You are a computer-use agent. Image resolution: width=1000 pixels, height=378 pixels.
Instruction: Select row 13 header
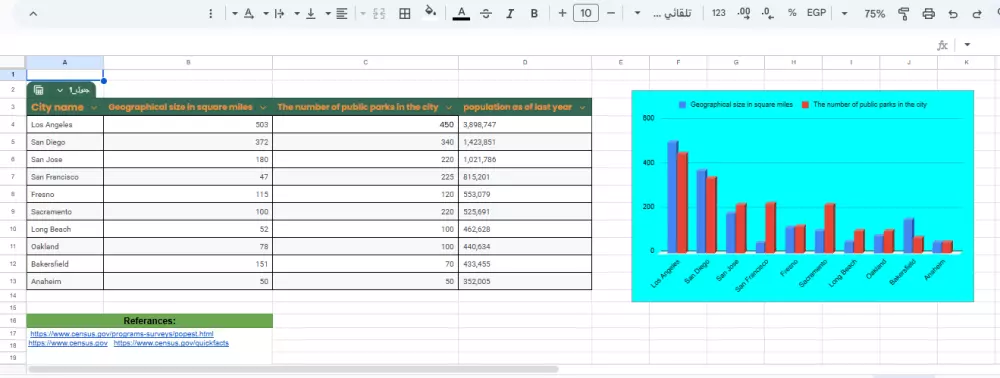[x=13, y=281]
